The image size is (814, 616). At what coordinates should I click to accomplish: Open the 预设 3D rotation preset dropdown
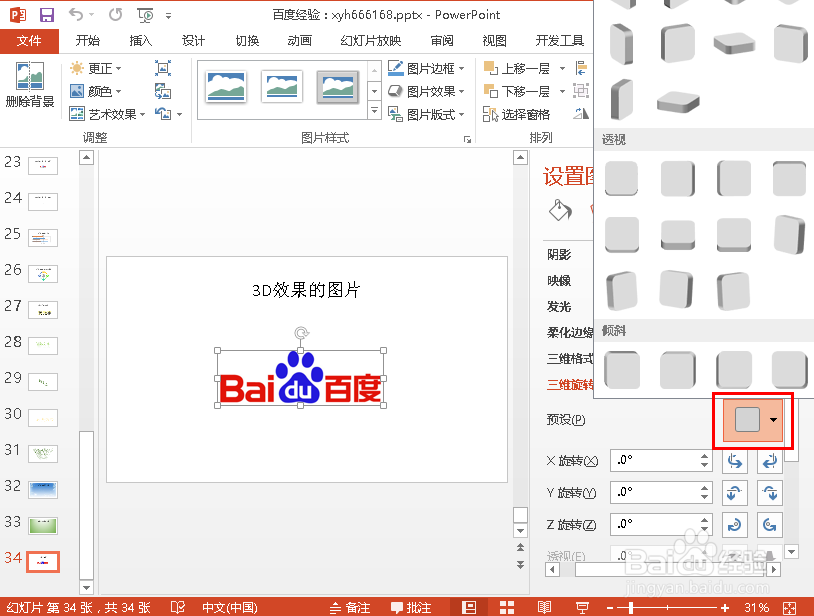click(753, 420)
